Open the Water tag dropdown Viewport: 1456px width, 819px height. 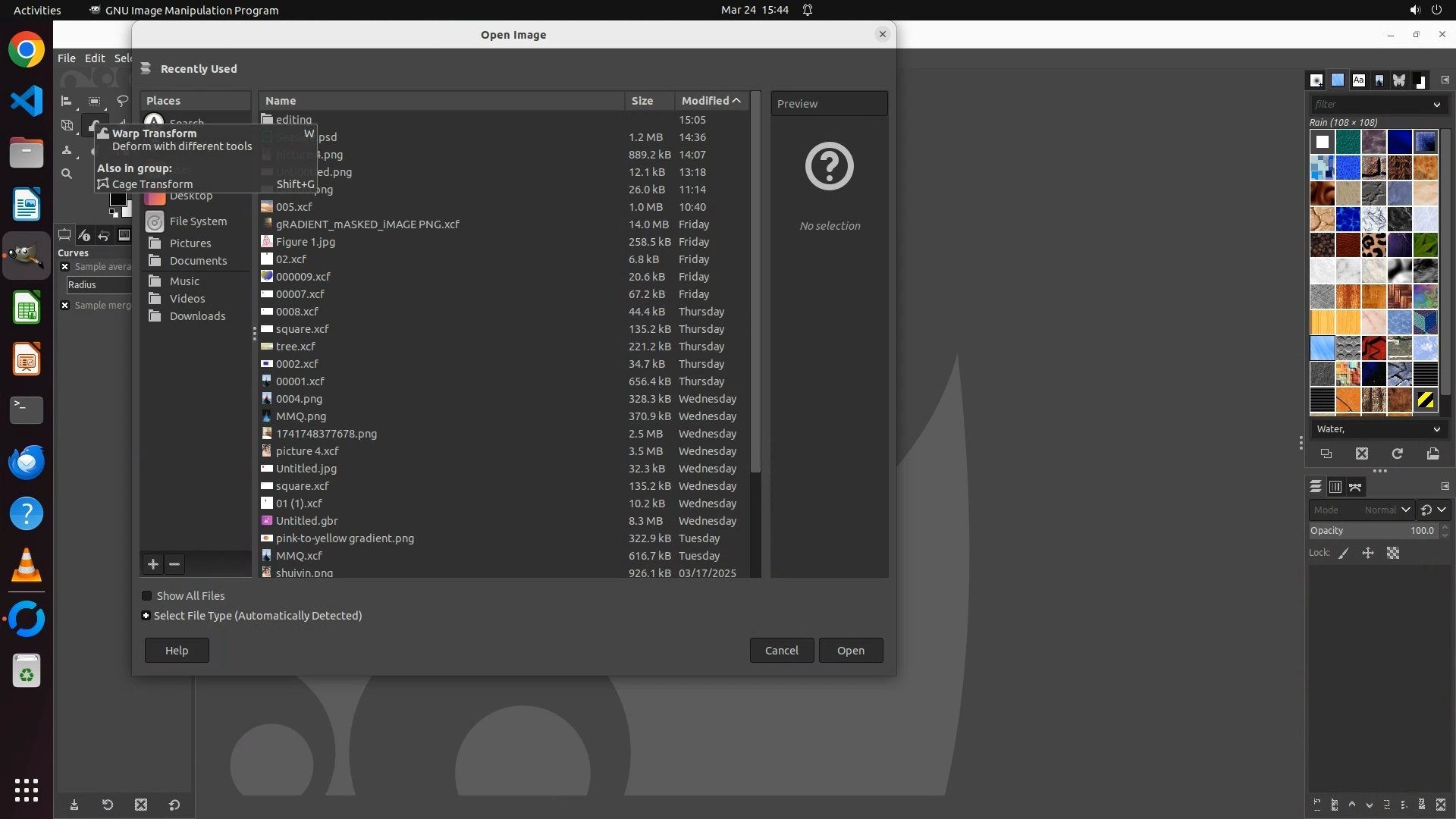click(x=1377, y=429)
